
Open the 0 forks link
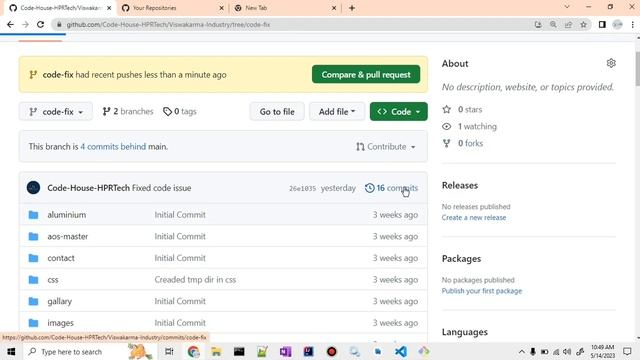[x=463, y=143]
